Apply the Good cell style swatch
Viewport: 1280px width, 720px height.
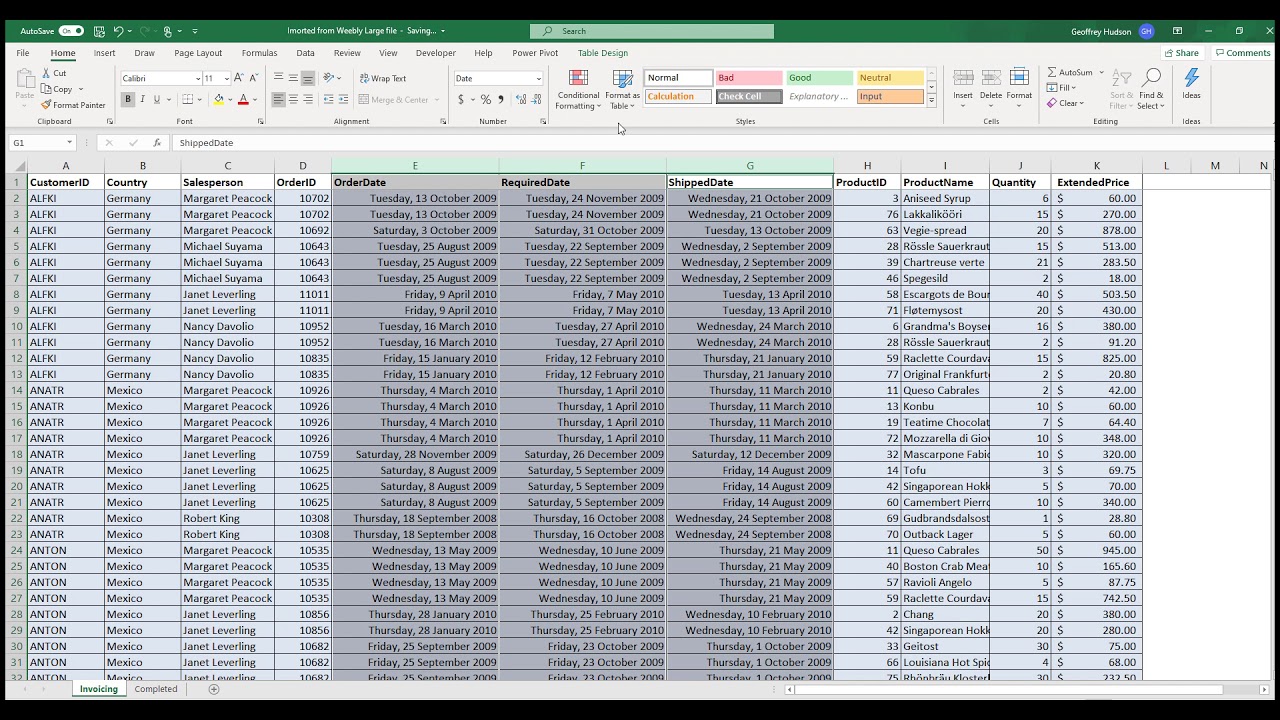(x=819, y=78)
